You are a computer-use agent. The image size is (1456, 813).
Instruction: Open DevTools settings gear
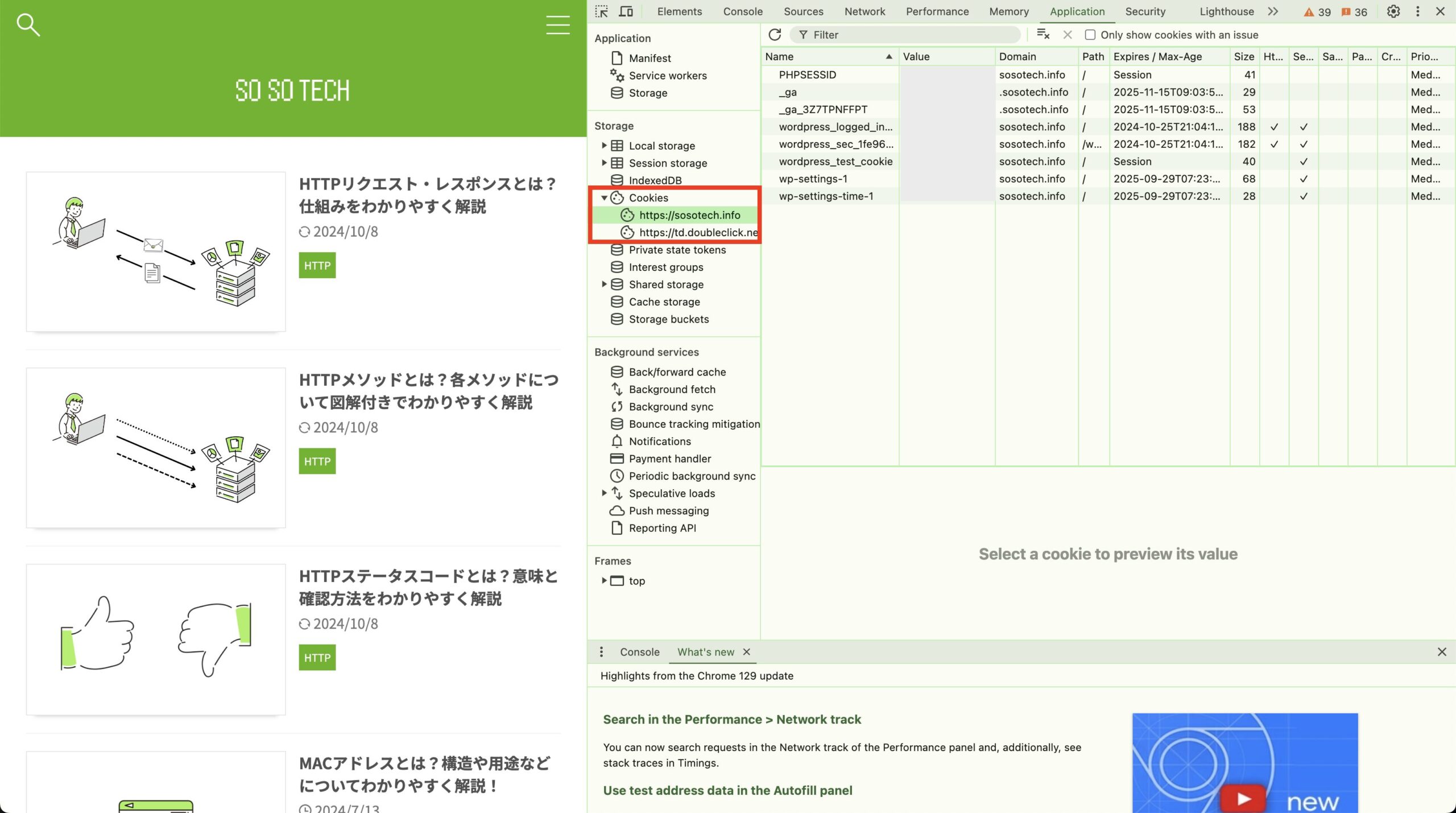click(1393, 11)
